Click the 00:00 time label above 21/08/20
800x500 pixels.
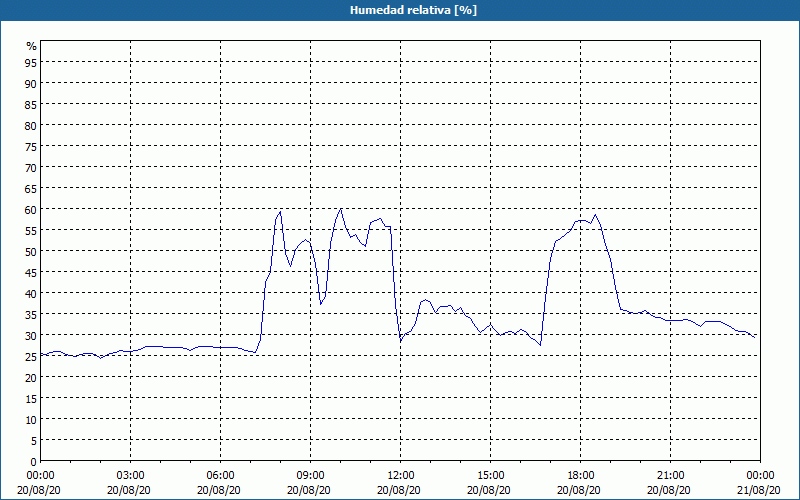760,476
